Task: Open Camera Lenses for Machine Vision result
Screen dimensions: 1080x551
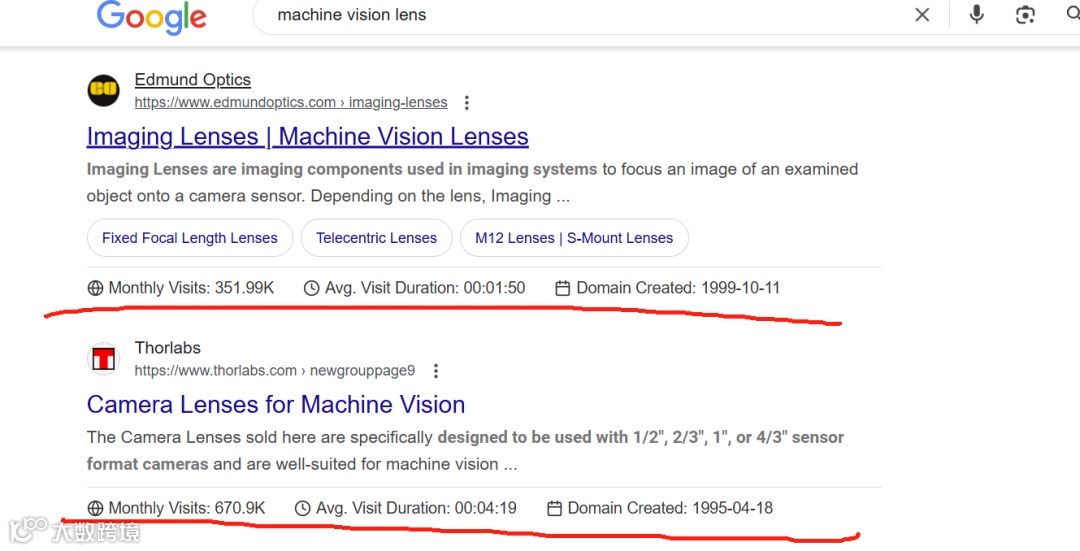Action: click(x=276, y=404)
